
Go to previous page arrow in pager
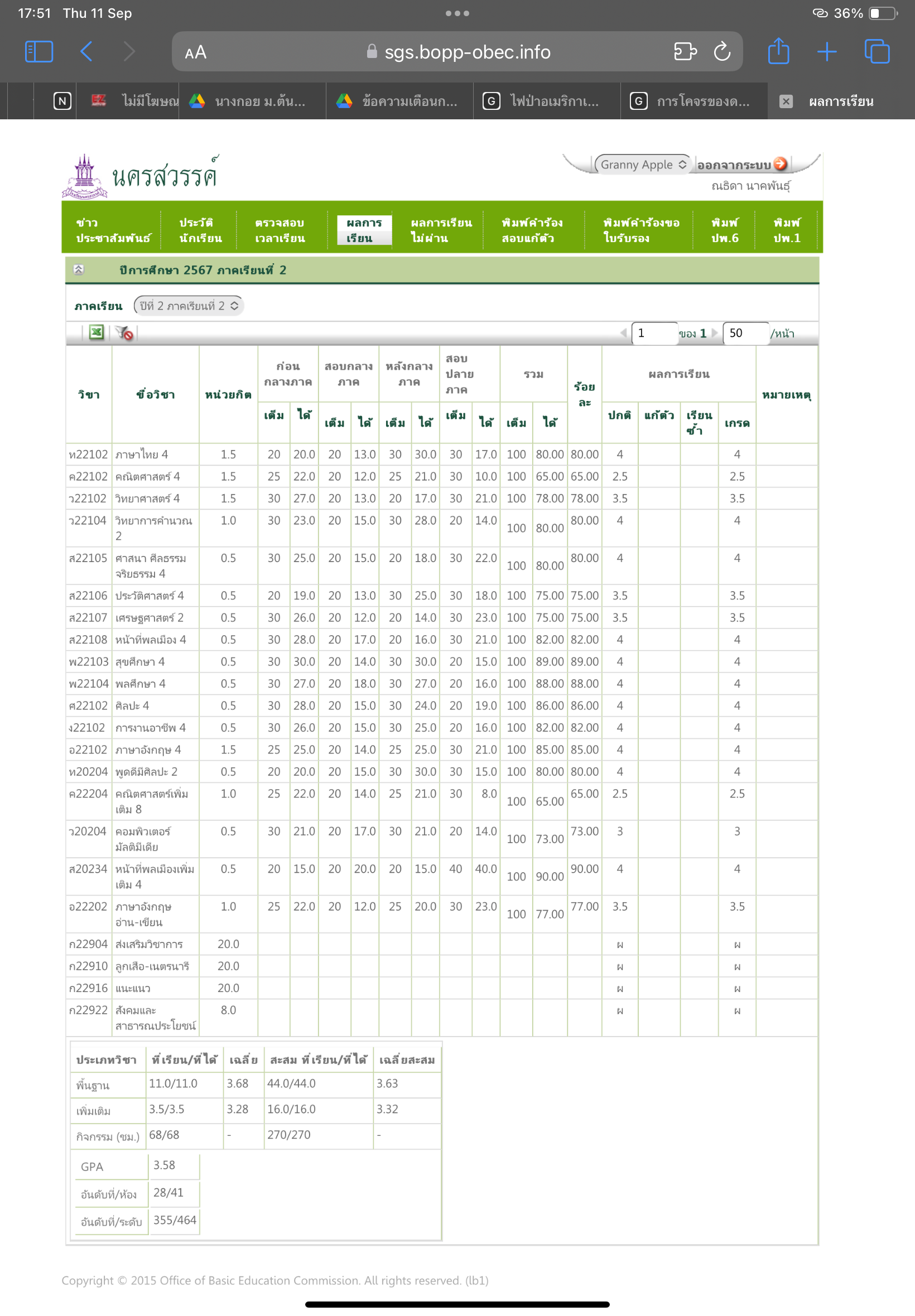tap(623, 333)
